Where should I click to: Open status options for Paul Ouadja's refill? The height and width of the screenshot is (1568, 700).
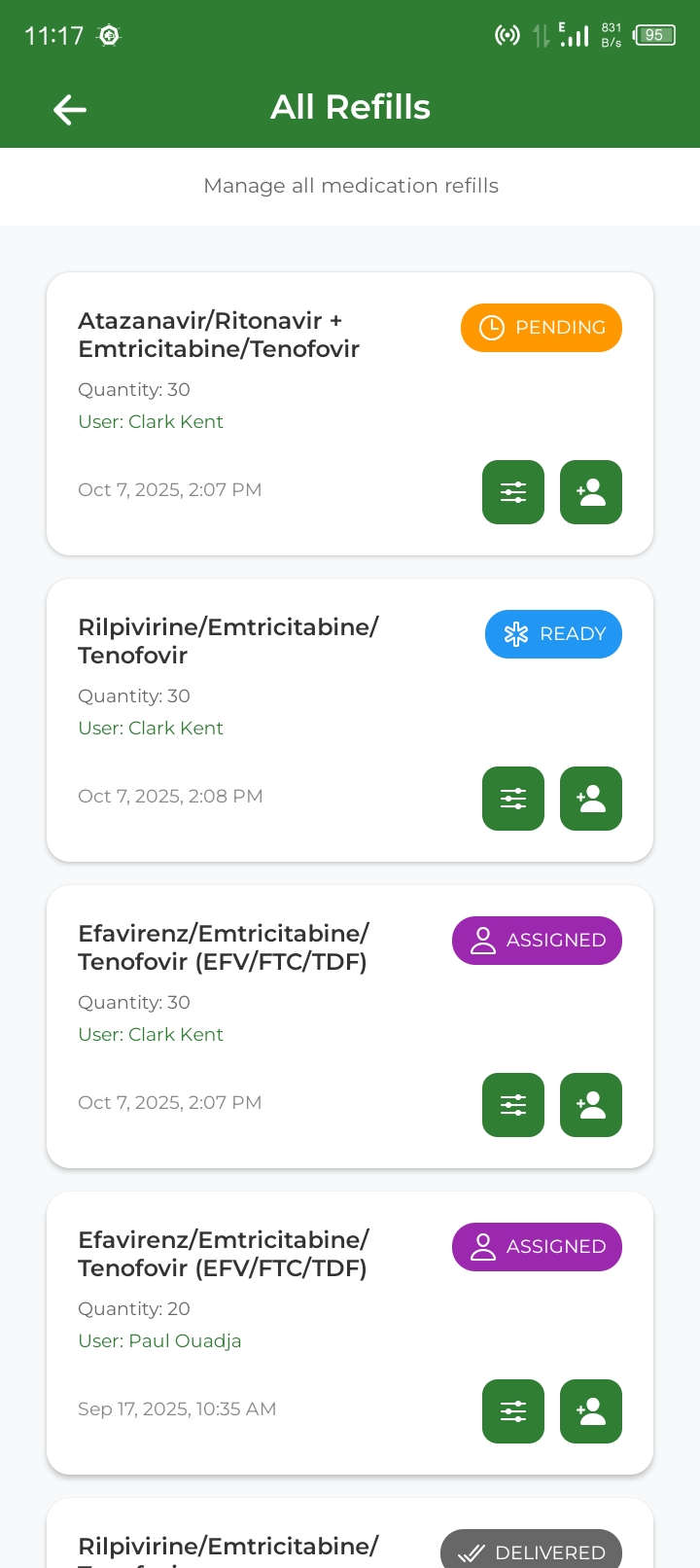tap(513, 1411)
